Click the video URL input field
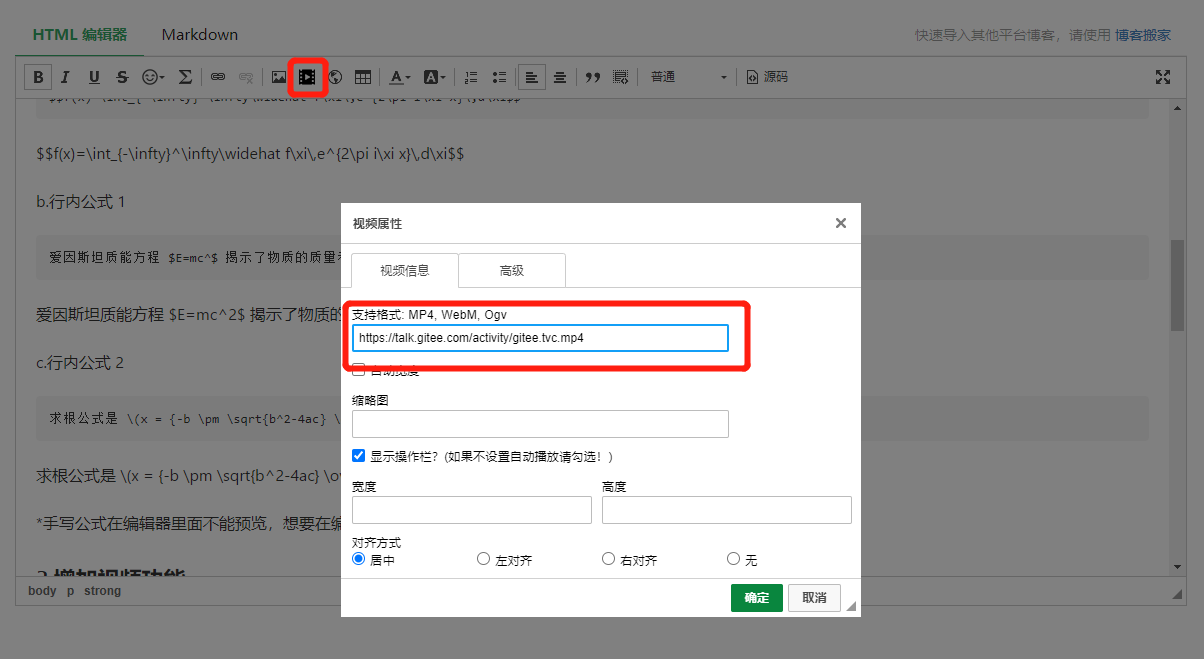Image resolution: width=1204 pixels, height=659 pixels. coord(540,338)
